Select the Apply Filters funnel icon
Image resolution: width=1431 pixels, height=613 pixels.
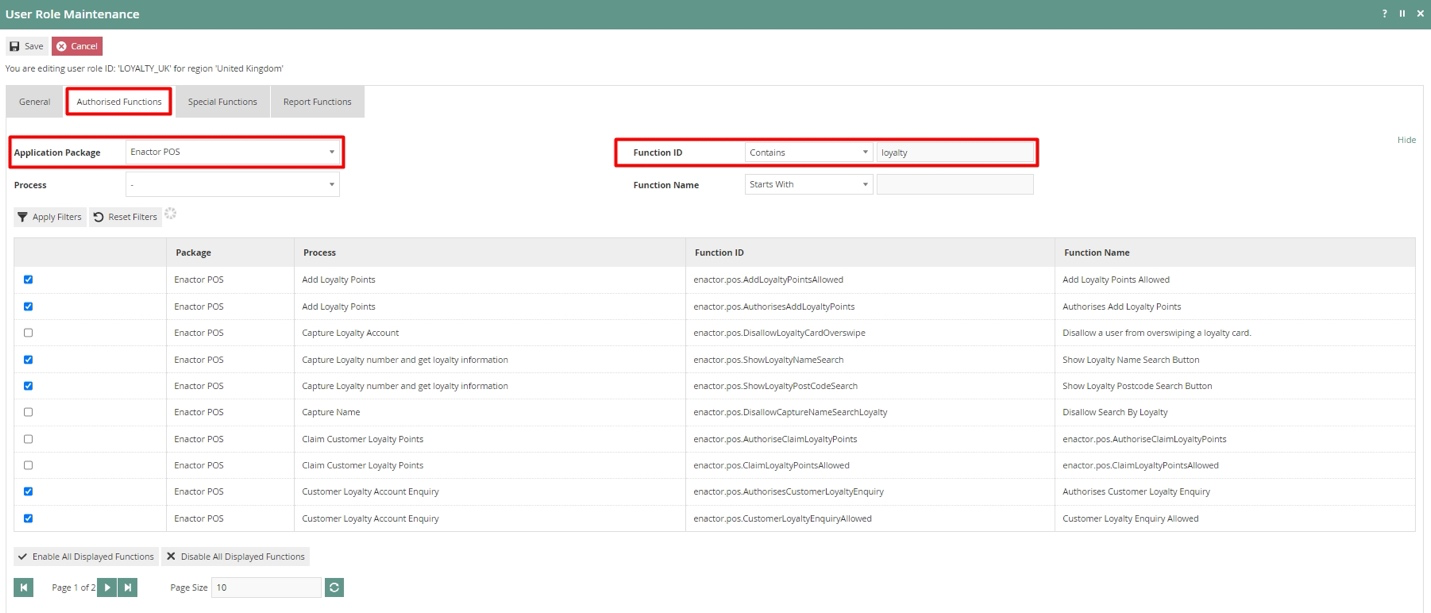point(22,216)
